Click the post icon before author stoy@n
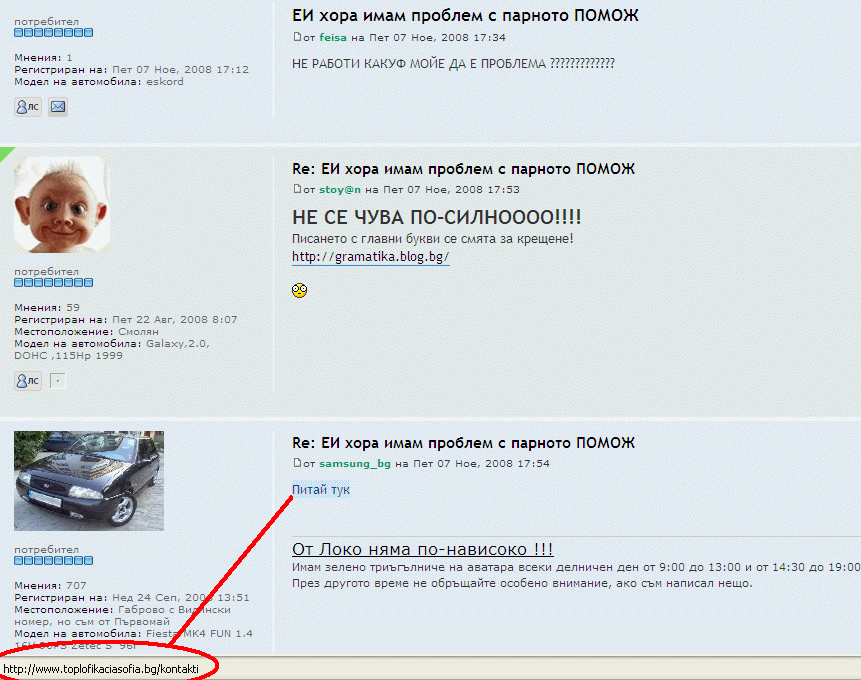Image resolution: width=861 pixels, height=680 pixels. pyautogui.click(x=297, y=189)
